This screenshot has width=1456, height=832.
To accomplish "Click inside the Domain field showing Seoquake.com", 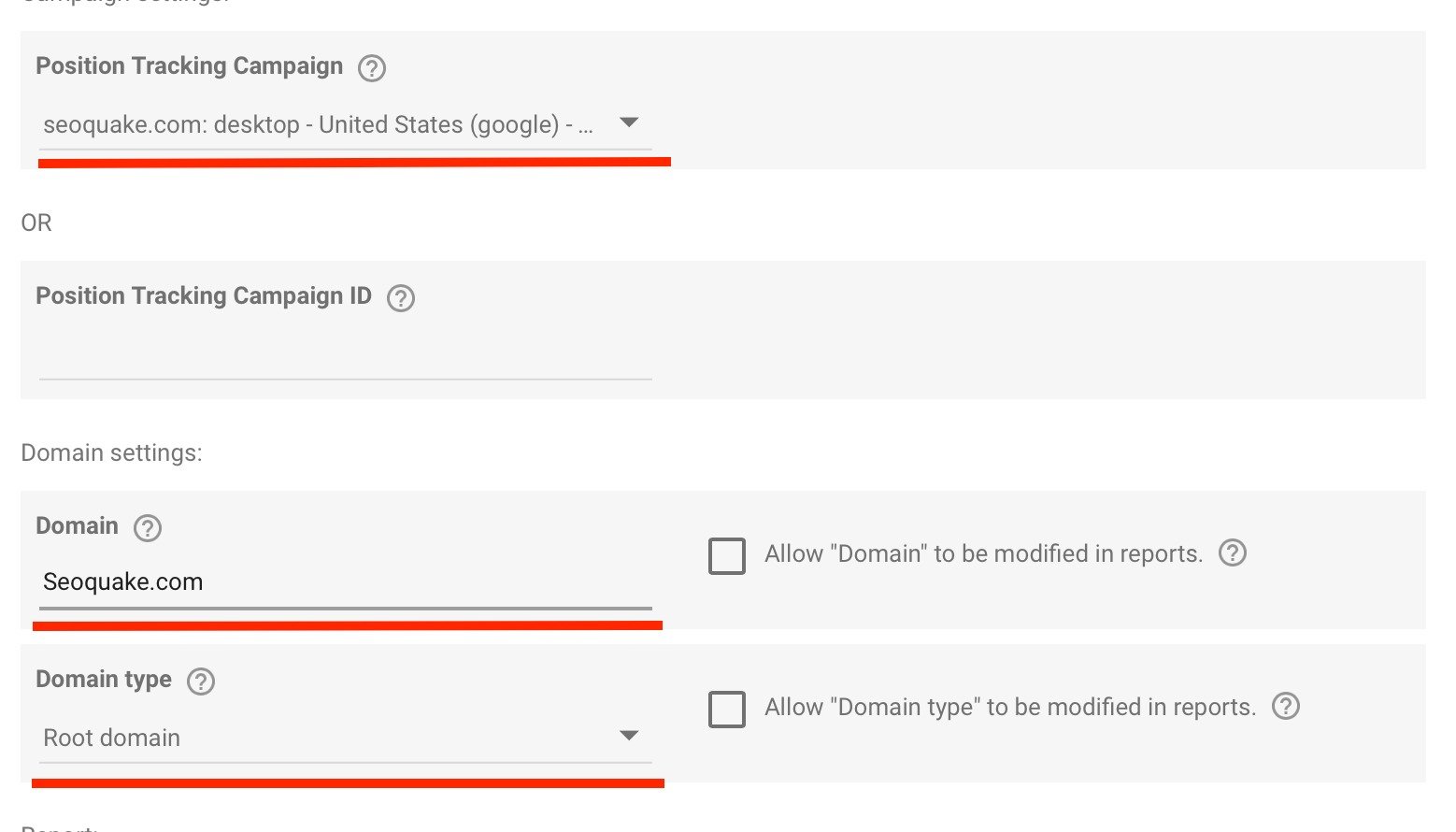I will (x=346, y=581).
